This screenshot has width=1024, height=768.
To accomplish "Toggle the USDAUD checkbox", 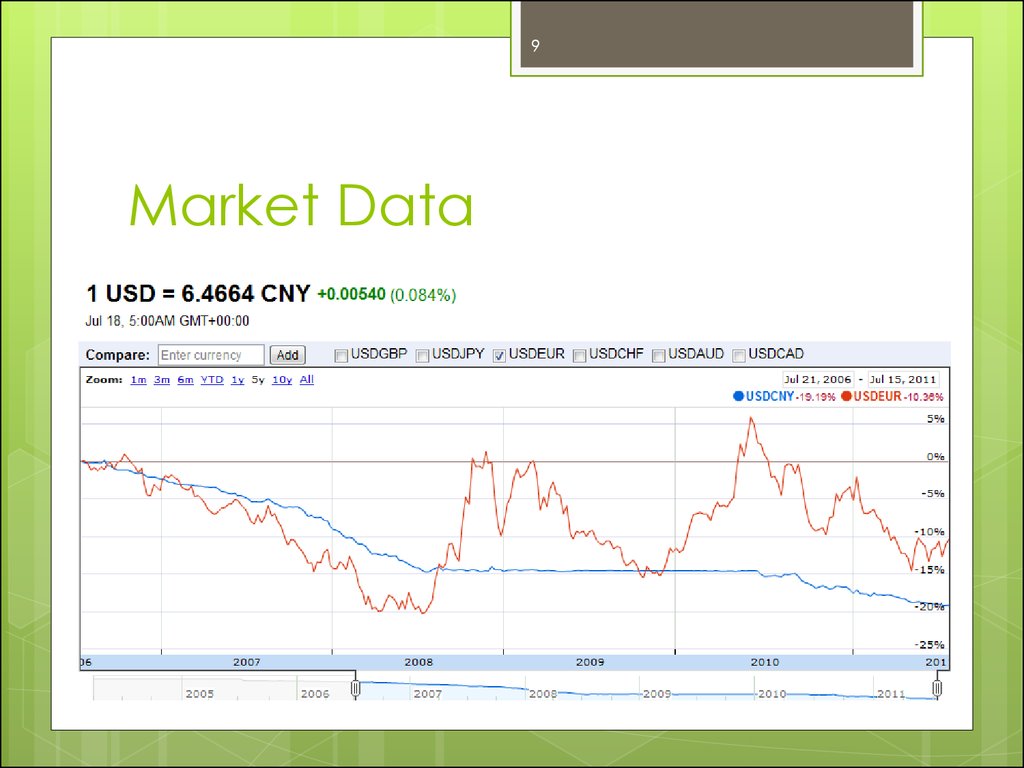I will (659, 356).
